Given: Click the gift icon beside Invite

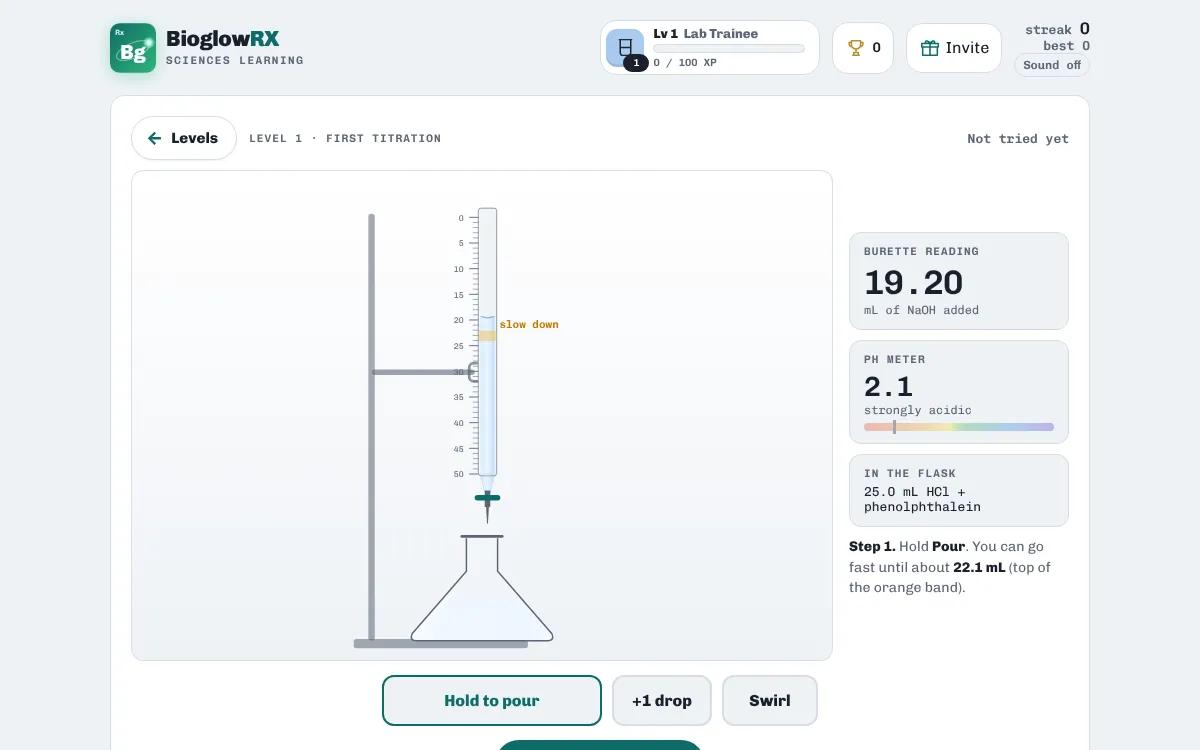Looking at the screenshot, I should [x=930, y=48].
